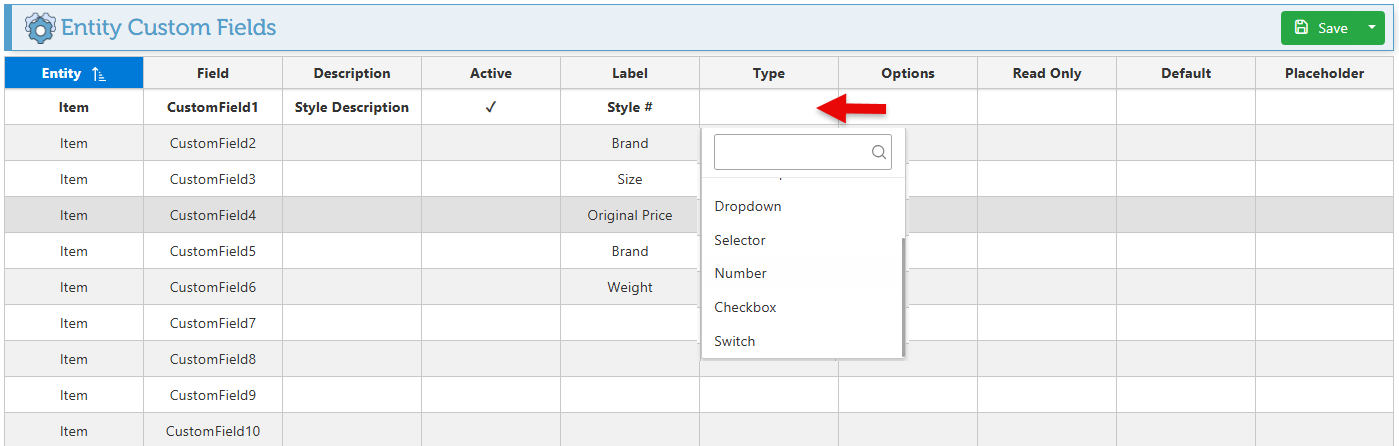Click the Style Description cell
Image resolution: width=1399 pixels, height=446 pixels.
(x=351, y=107)
